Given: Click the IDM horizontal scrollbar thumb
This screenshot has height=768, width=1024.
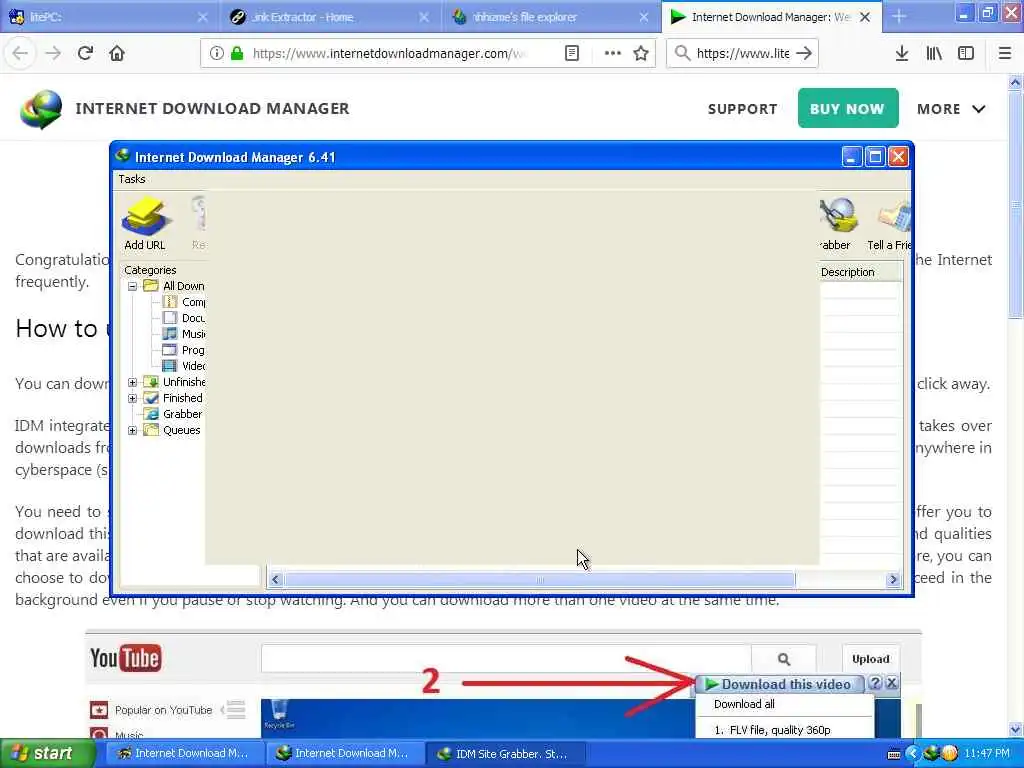Looking at the screenshot, I should click(x=539, y=579).
